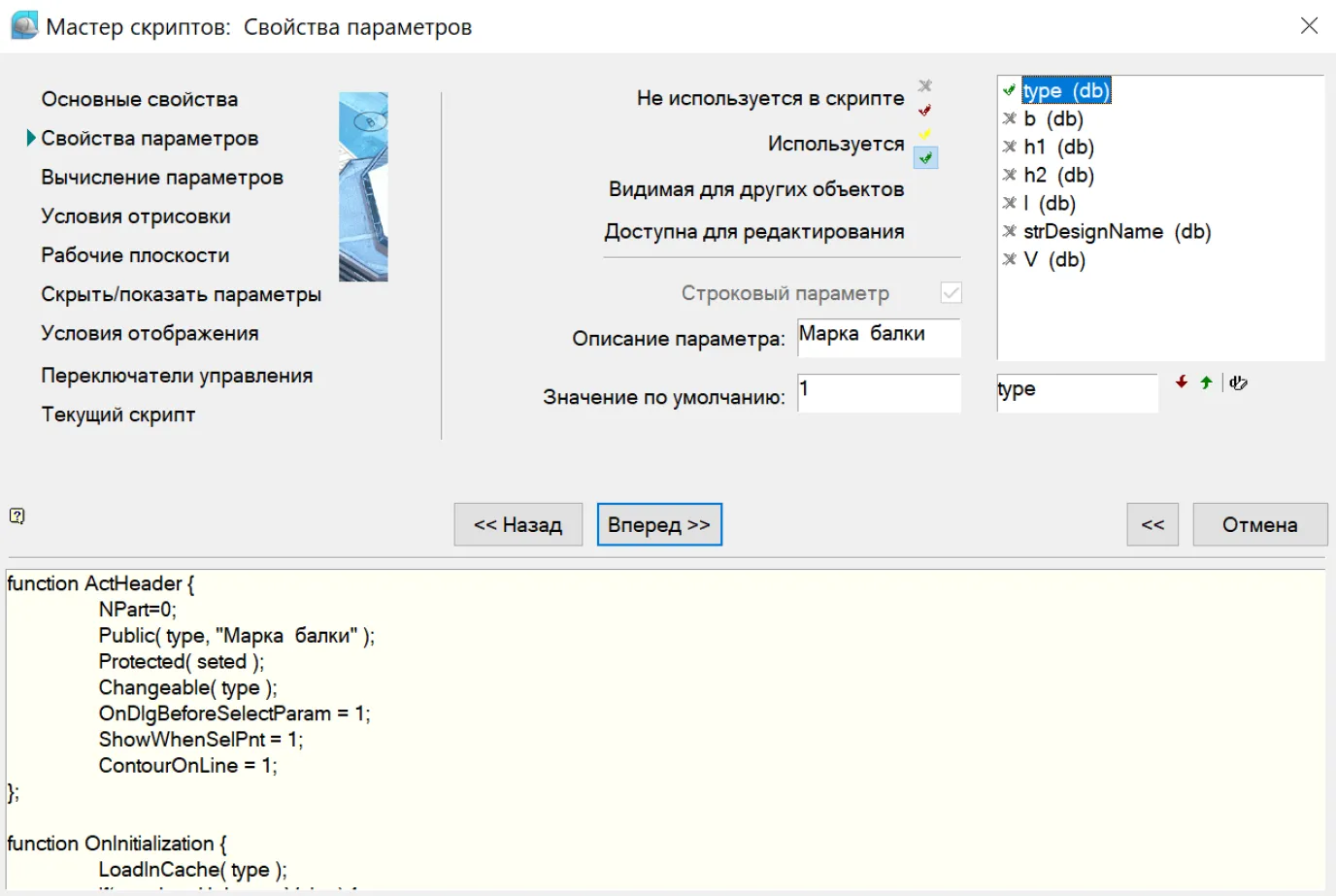Move parameter up with green arrow
1336x896 pixels.
point(1206,382)
